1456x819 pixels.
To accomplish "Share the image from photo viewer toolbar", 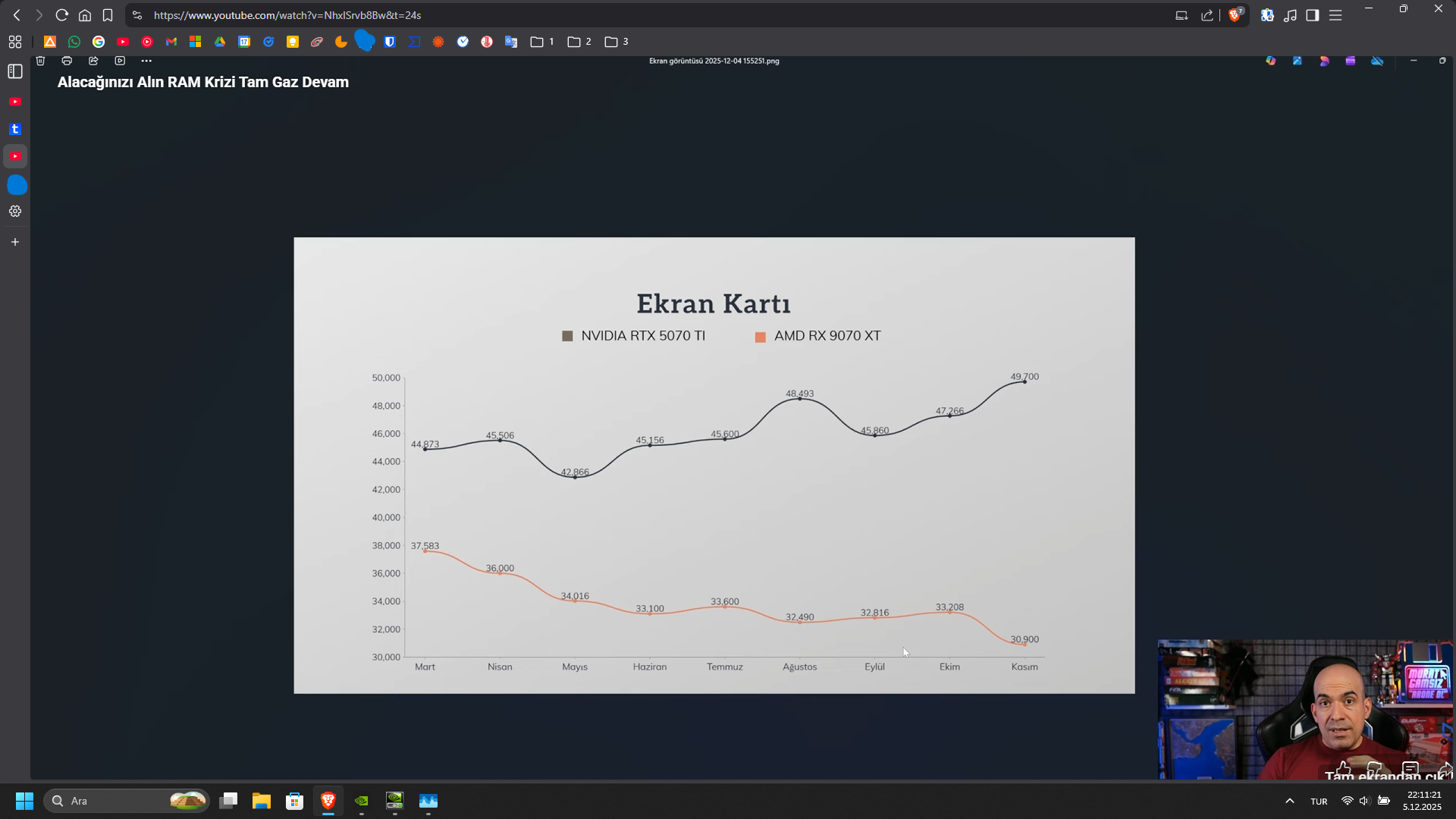I will point(93,61).
